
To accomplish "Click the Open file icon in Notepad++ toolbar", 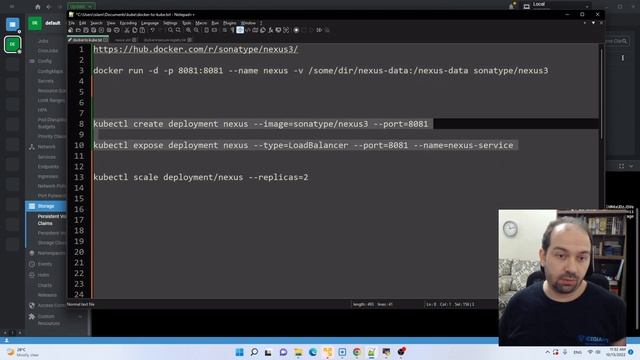I will [78, 30].
